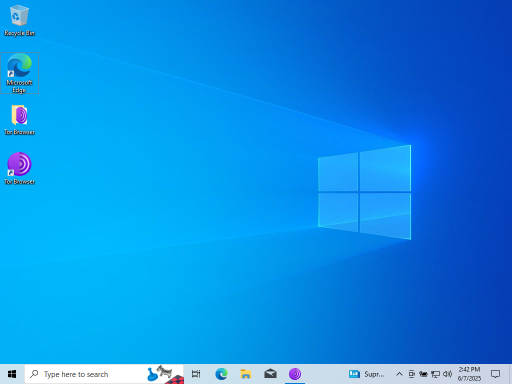Open the clock and calendar flyout
Image resolution: width=512 pixels, height=384 pixels.
(x=469, y=374)
